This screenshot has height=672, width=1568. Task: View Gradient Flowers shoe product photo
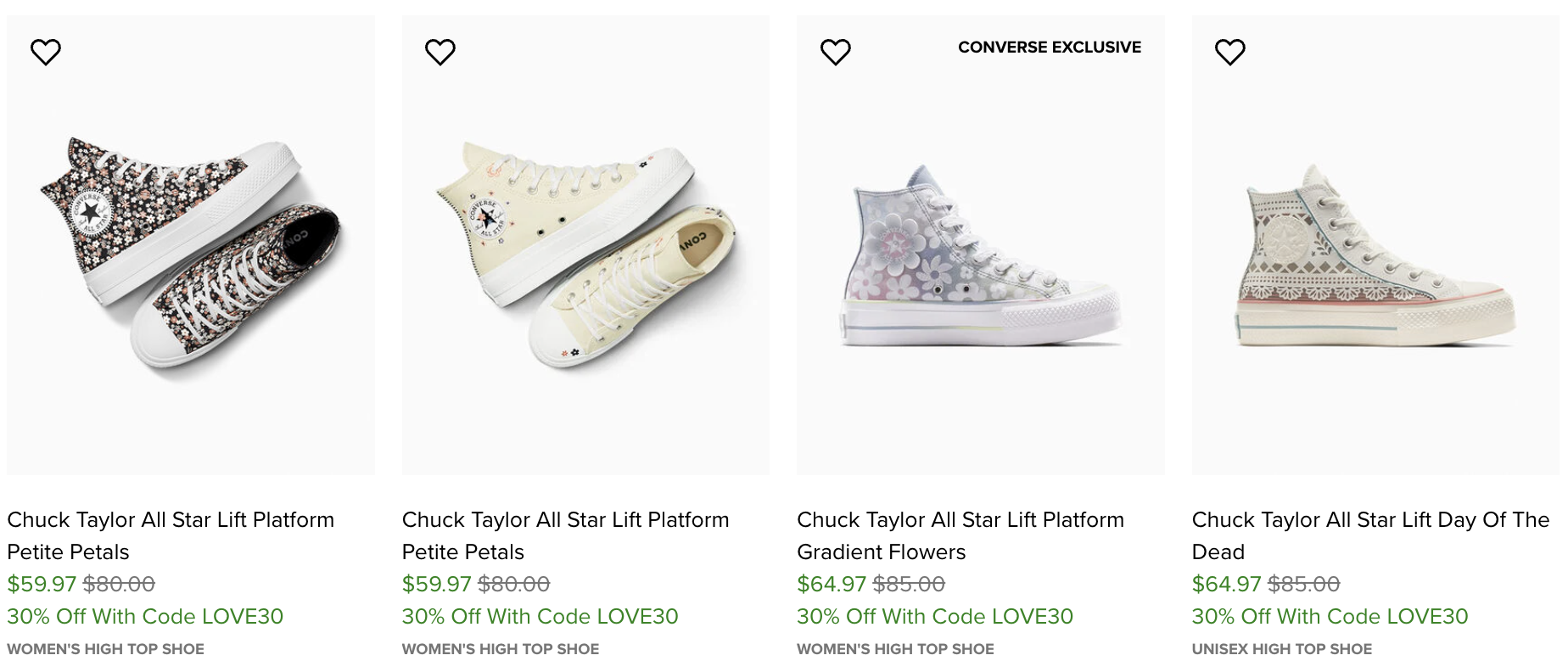pos(980,255)
